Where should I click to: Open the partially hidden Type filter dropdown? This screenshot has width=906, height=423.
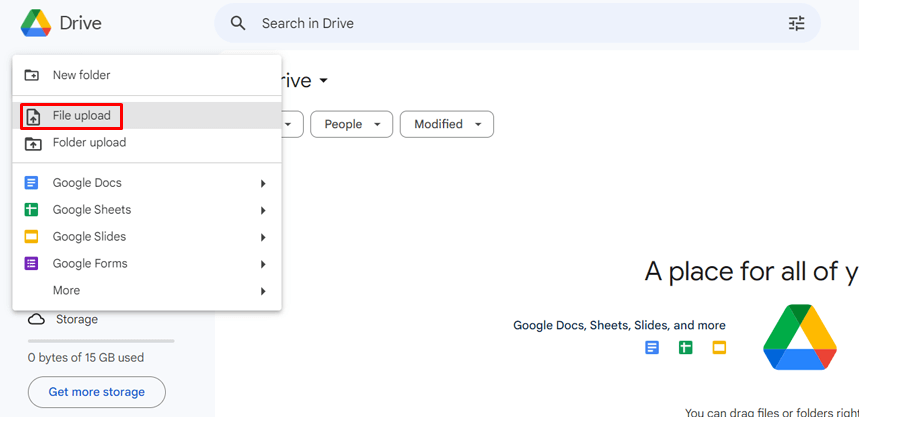point(292,124)
